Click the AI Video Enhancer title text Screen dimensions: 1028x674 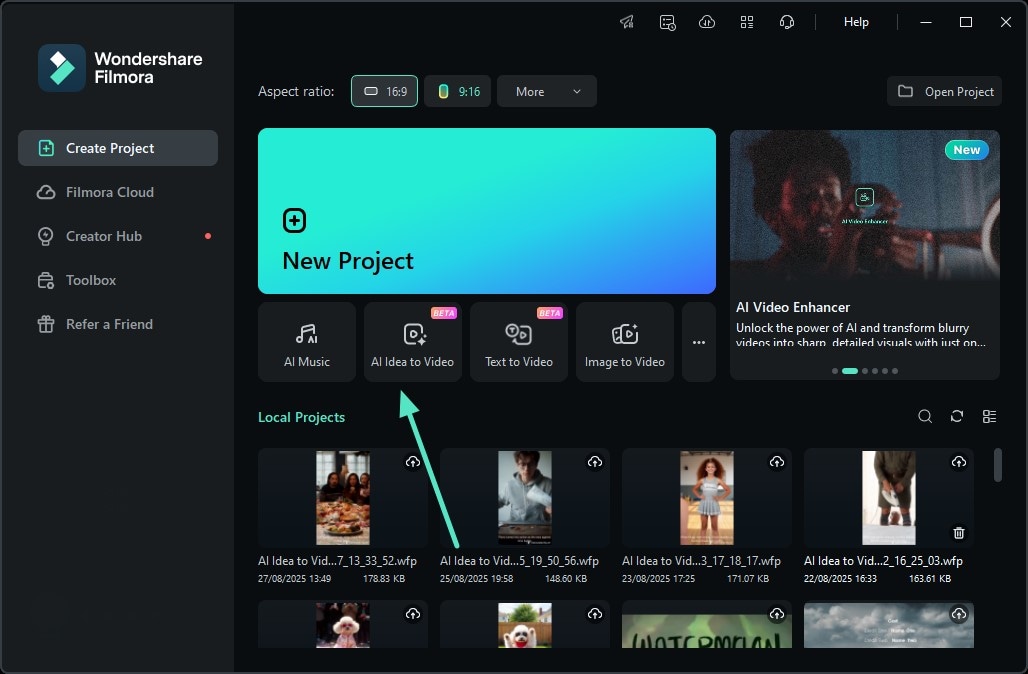click(793, 307)
